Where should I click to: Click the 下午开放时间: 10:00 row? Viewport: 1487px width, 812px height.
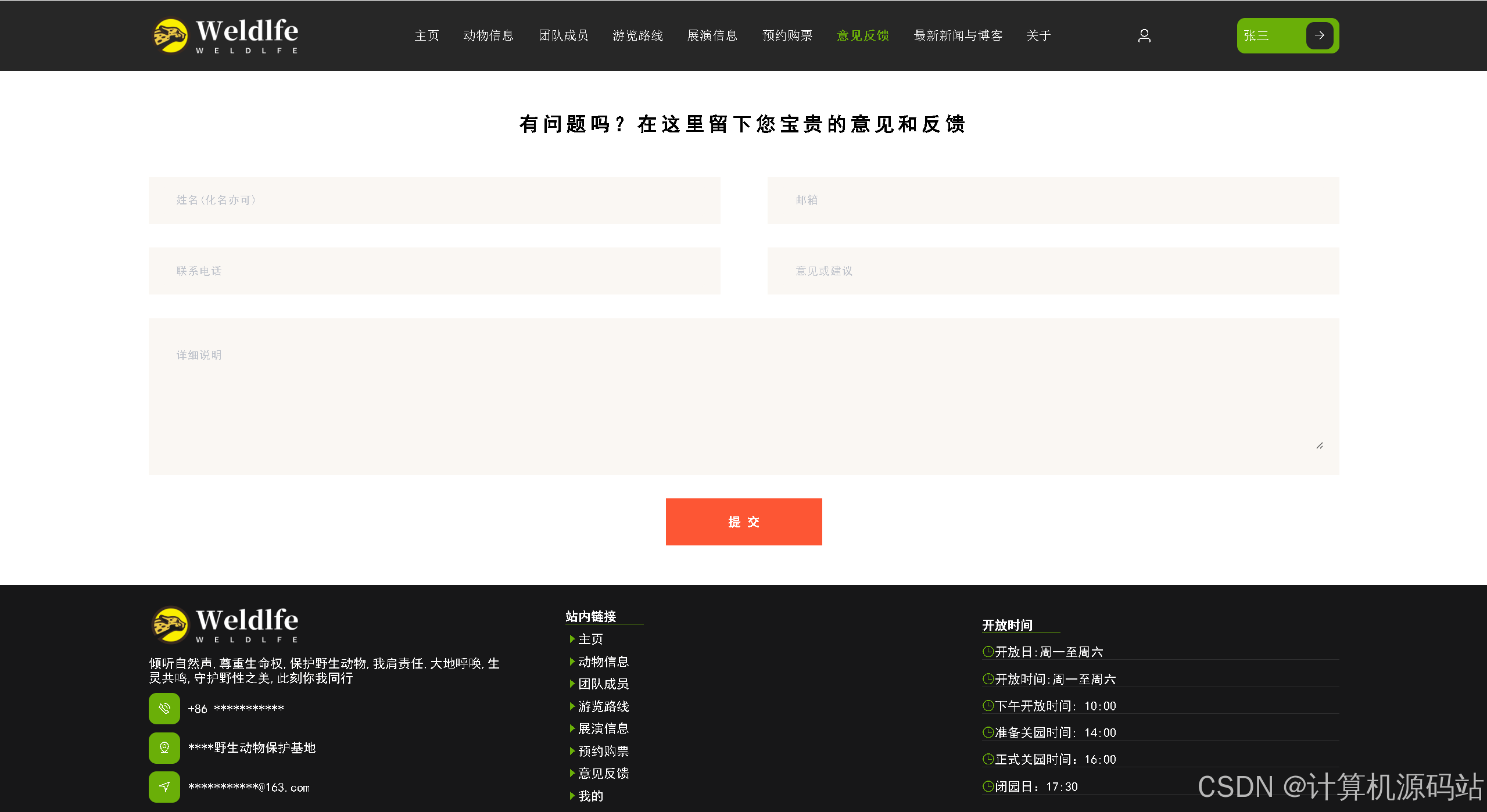click(1160, 706)
